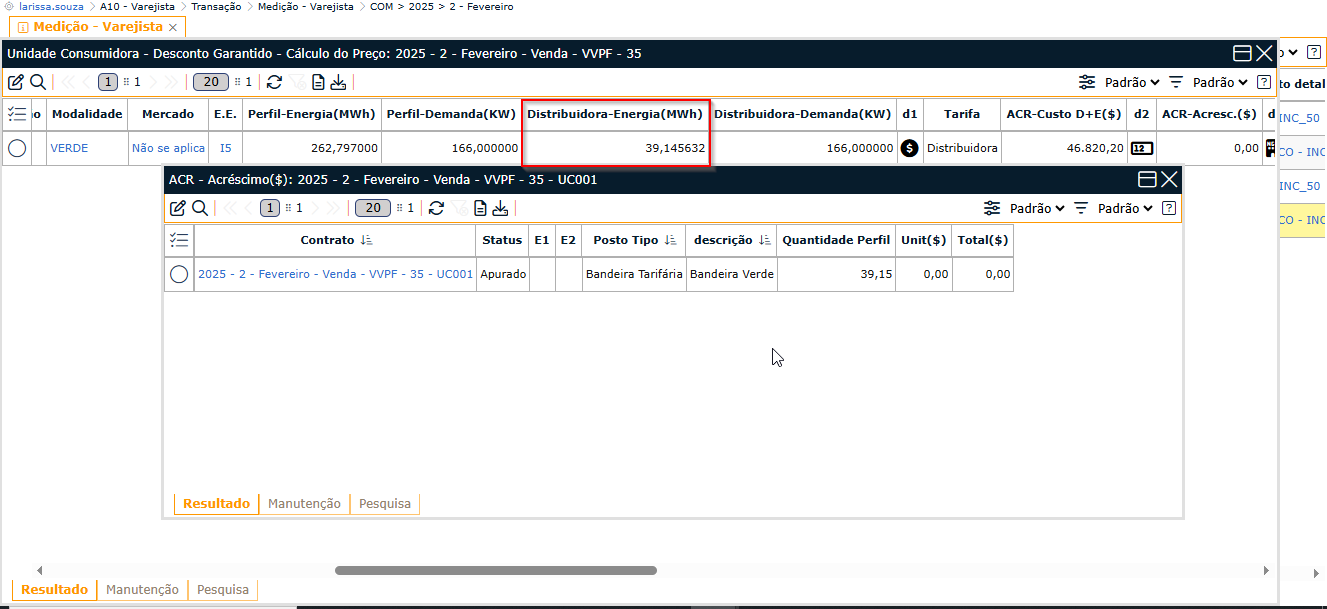Image resolution: width=1327 pixels, height=609 pixels.
Task: Click the edit pencil icon in the ACR - Acréscimo toolbar
Action: (178, 208)
